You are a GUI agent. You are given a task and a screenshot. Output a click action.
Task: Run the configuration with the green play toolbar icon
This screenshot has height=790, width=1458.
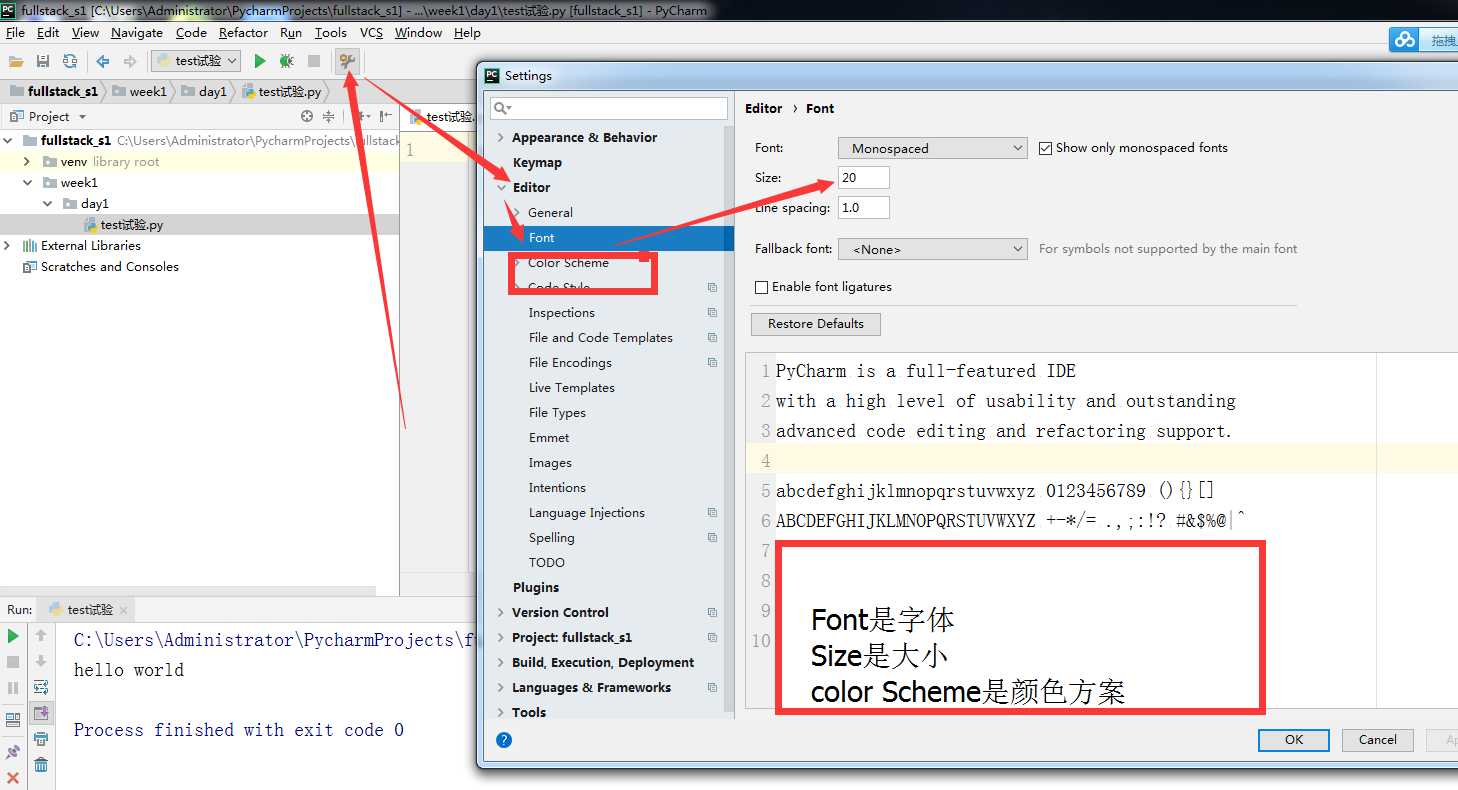260,61
